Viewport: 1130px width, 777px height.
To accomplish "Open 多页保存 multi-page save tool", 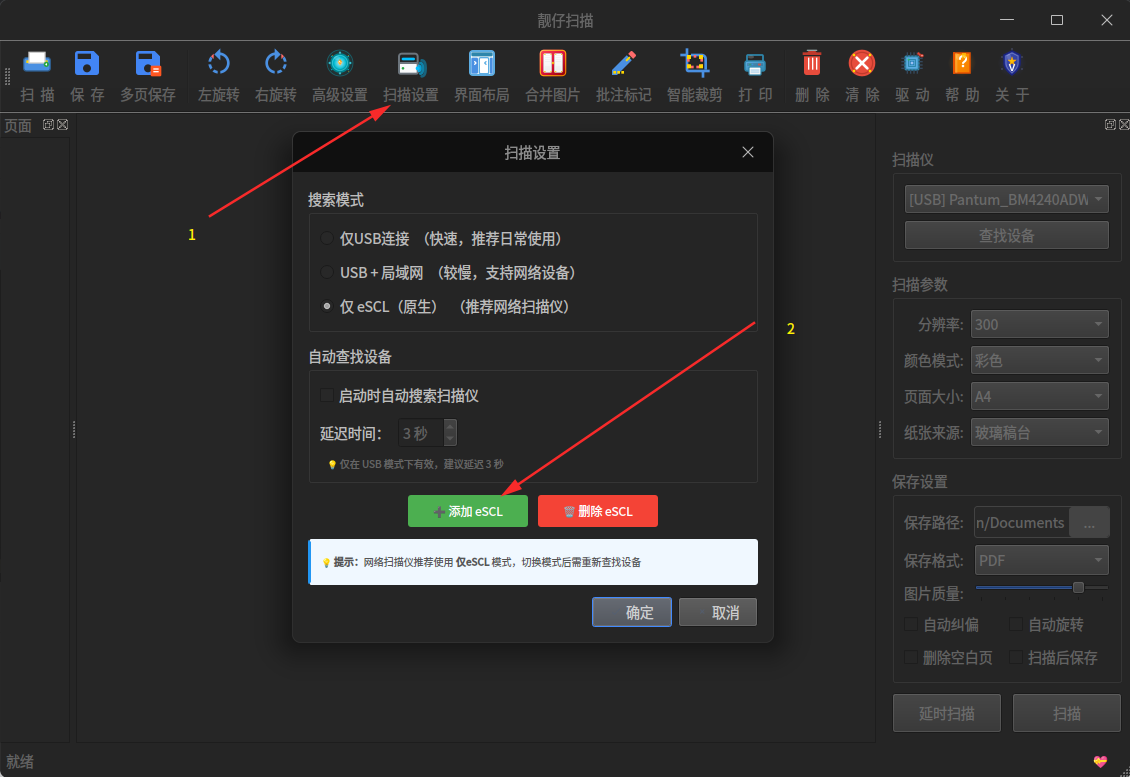I will [148, 63].
